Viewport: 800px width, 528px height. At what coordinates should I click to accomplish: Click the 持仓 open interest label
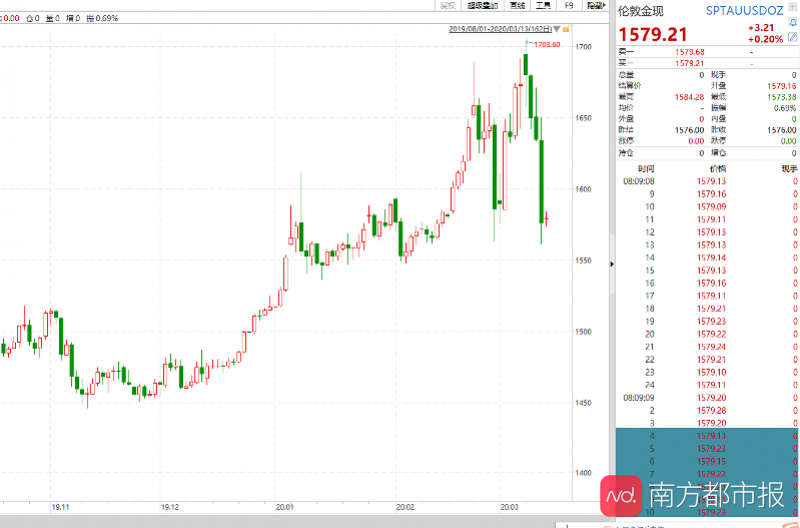click(626, 153)
